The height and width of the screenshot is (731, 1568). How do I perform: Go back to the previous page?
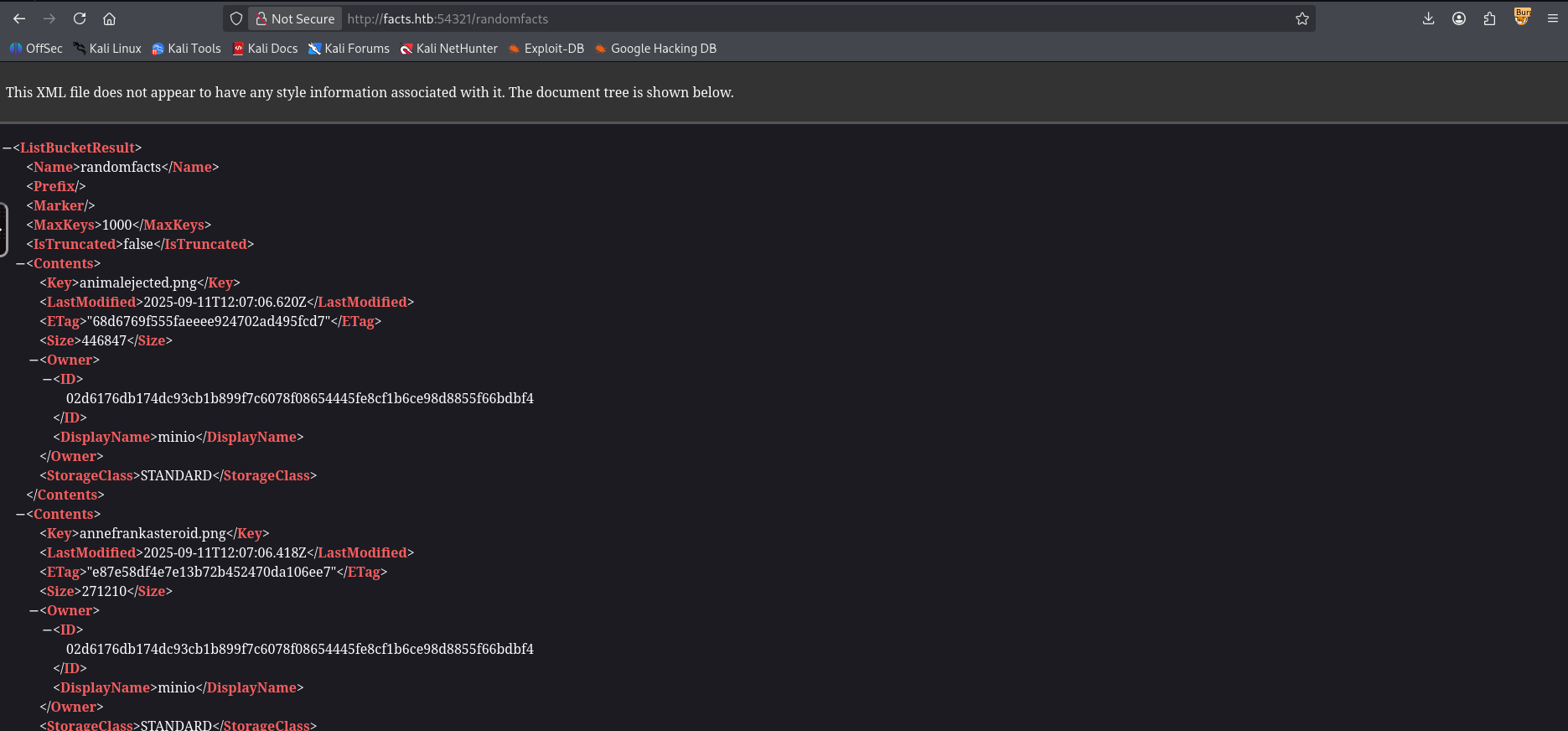click(x=19, y=18)
